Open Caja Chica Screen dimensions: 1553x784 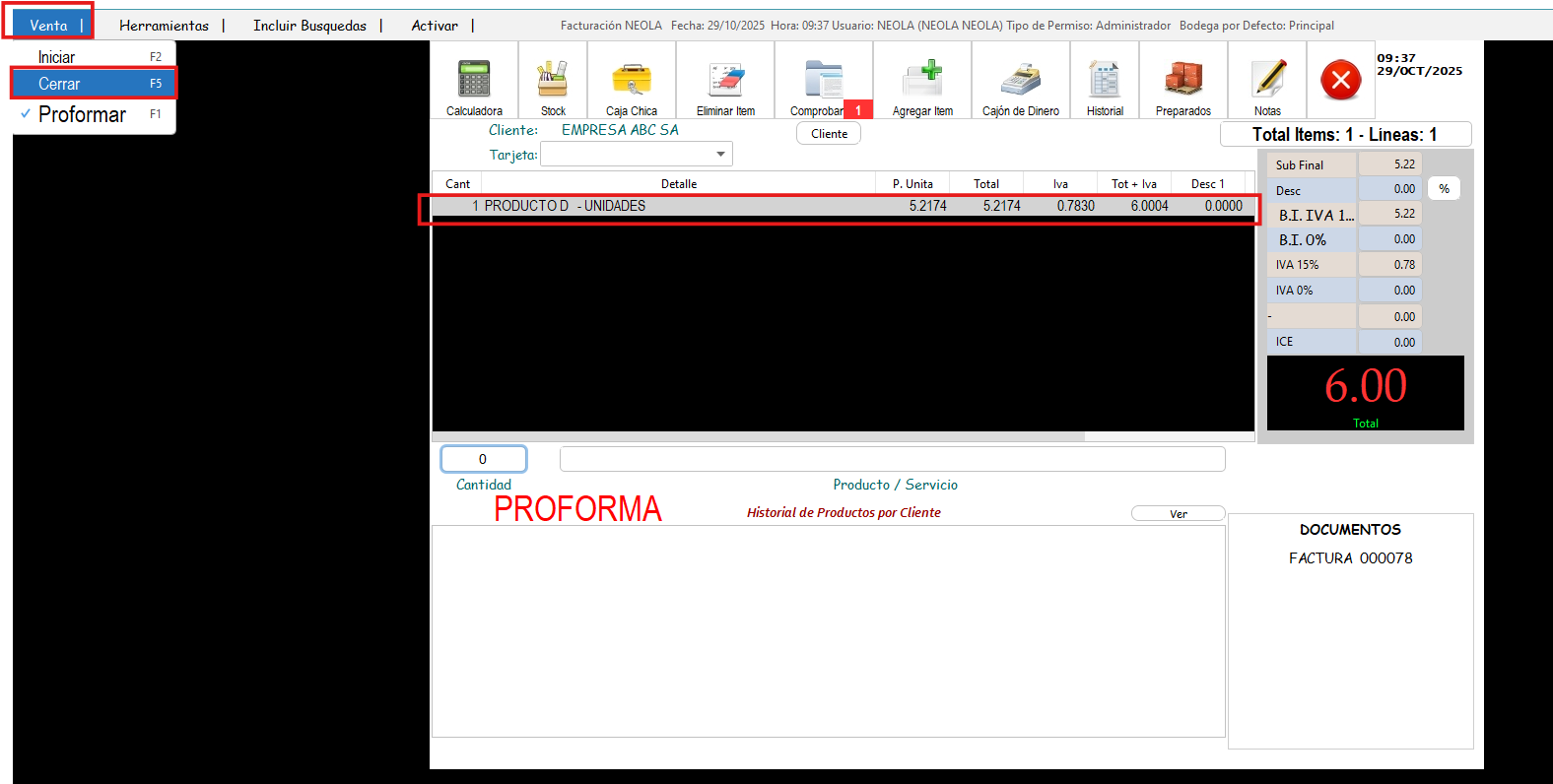click(632, 81)
